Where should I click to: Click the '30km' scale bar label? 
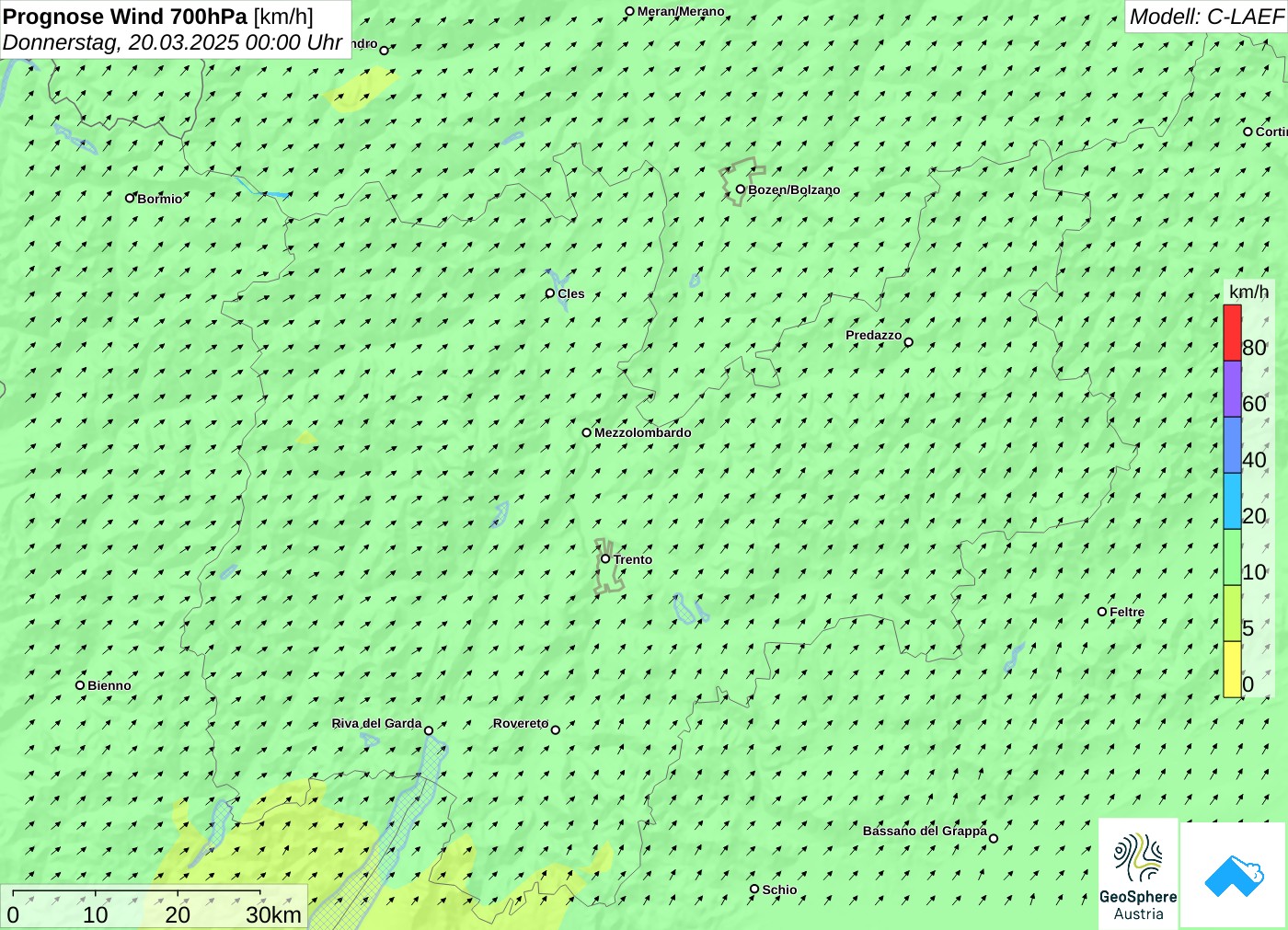point(274,915)
